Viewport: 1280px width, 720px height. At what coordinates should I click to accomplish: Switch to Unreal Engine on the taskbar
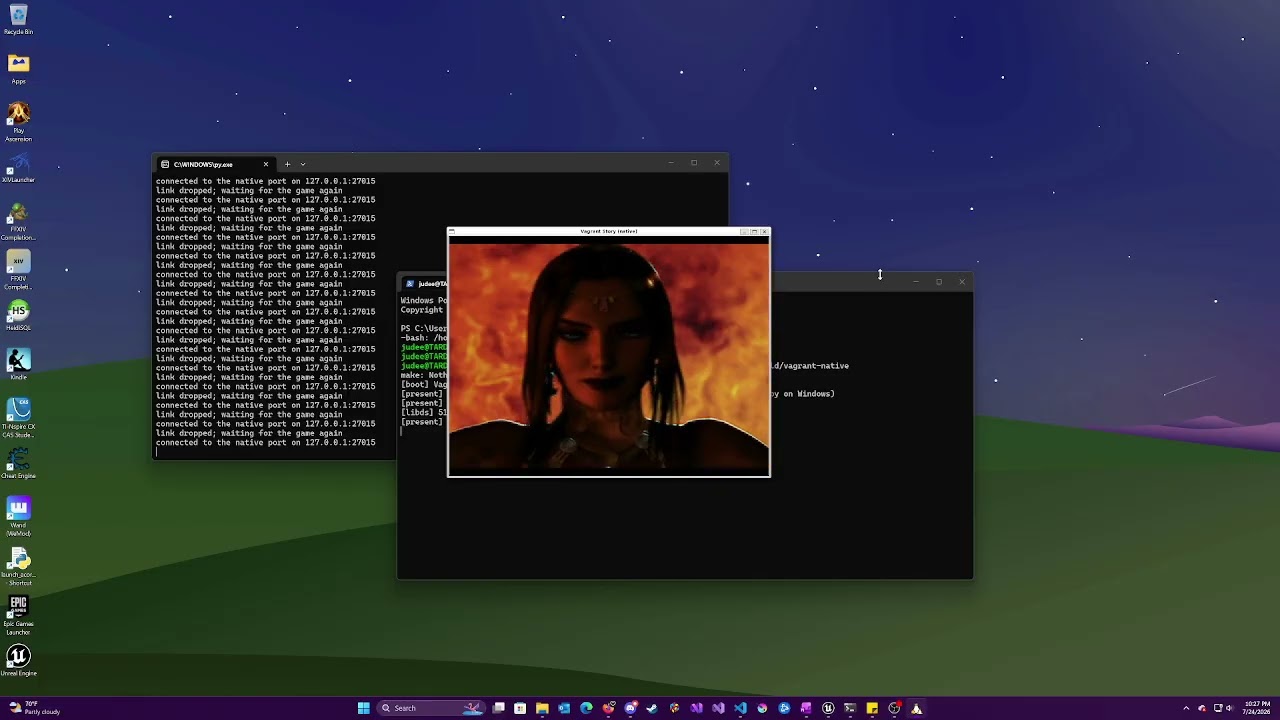828,708
